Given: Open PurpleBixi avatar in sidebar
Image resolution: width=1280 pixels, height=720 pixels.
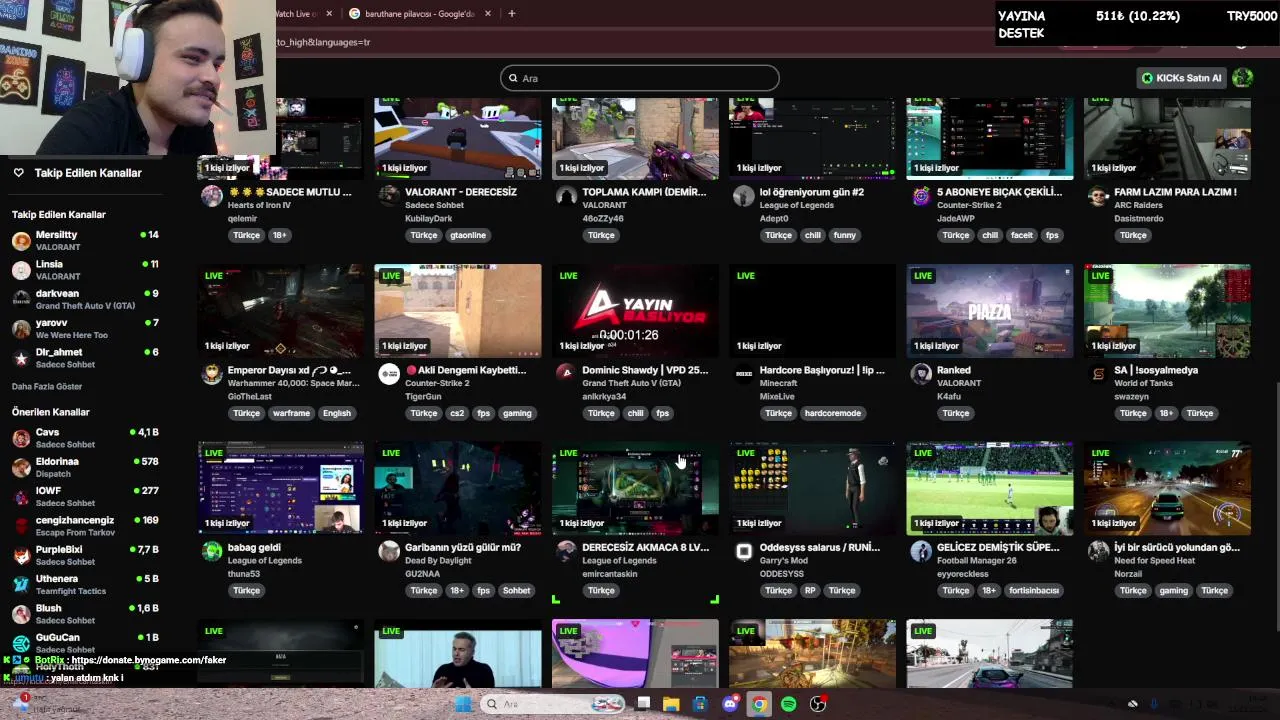Looking at the screenshot, I should (x=21, y=555).
